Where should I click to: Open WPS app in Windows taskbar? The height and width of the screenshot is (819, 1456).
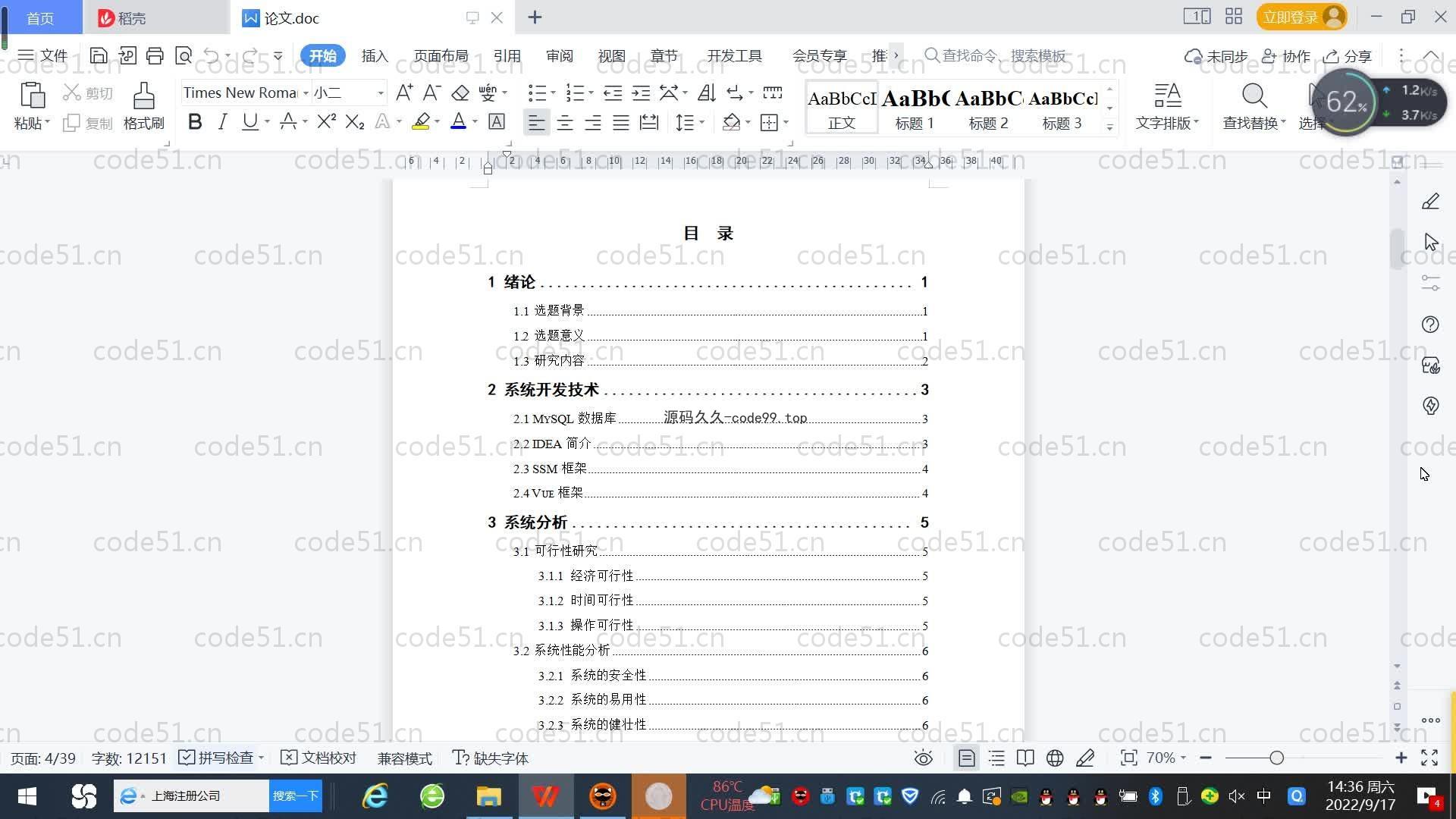[546, 796]
